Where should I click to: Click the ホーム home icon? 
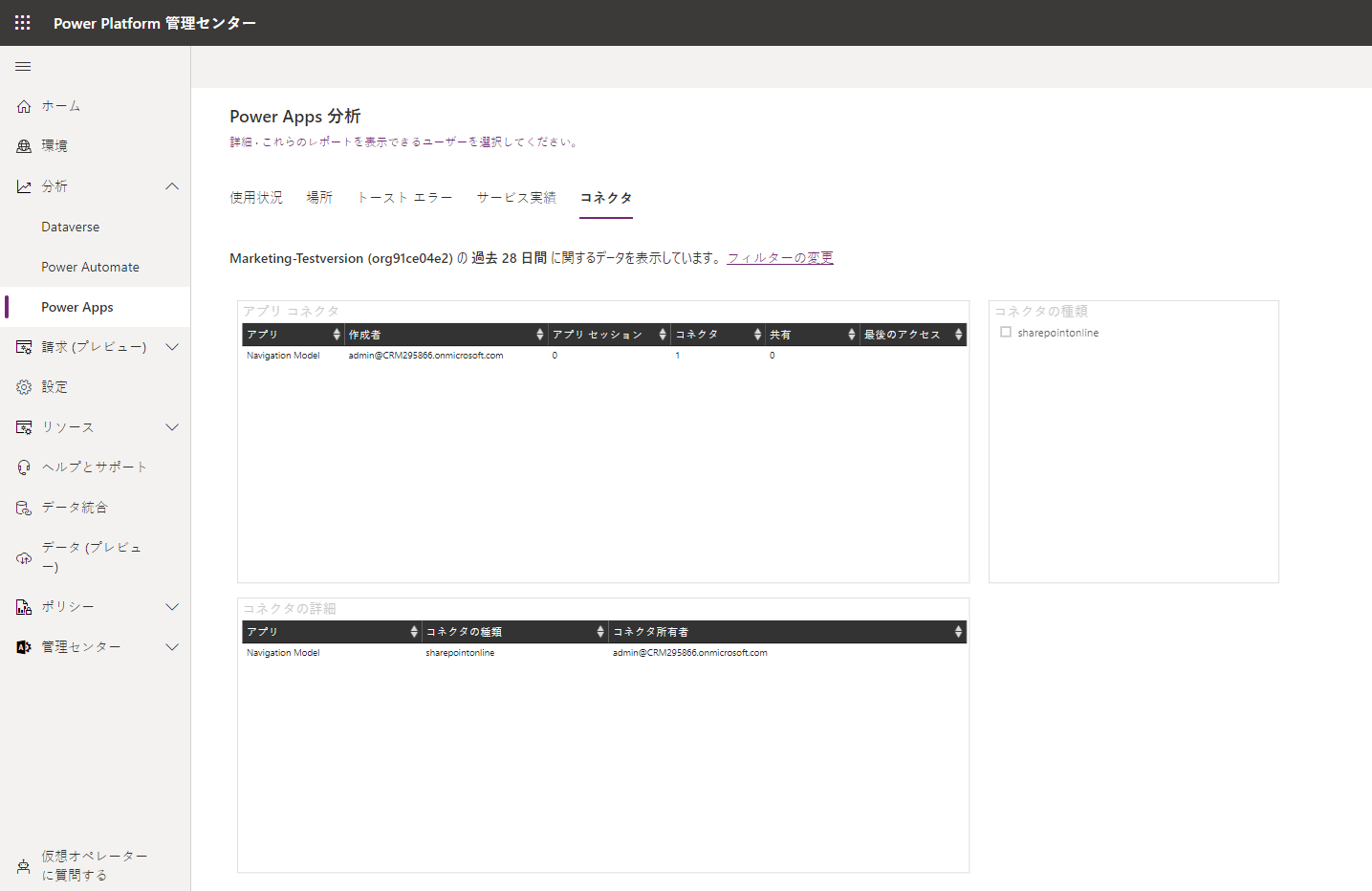[x=24, y=106]
